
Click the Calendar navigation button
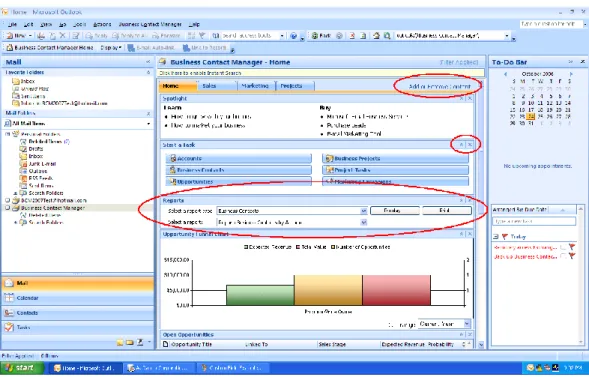78,298
